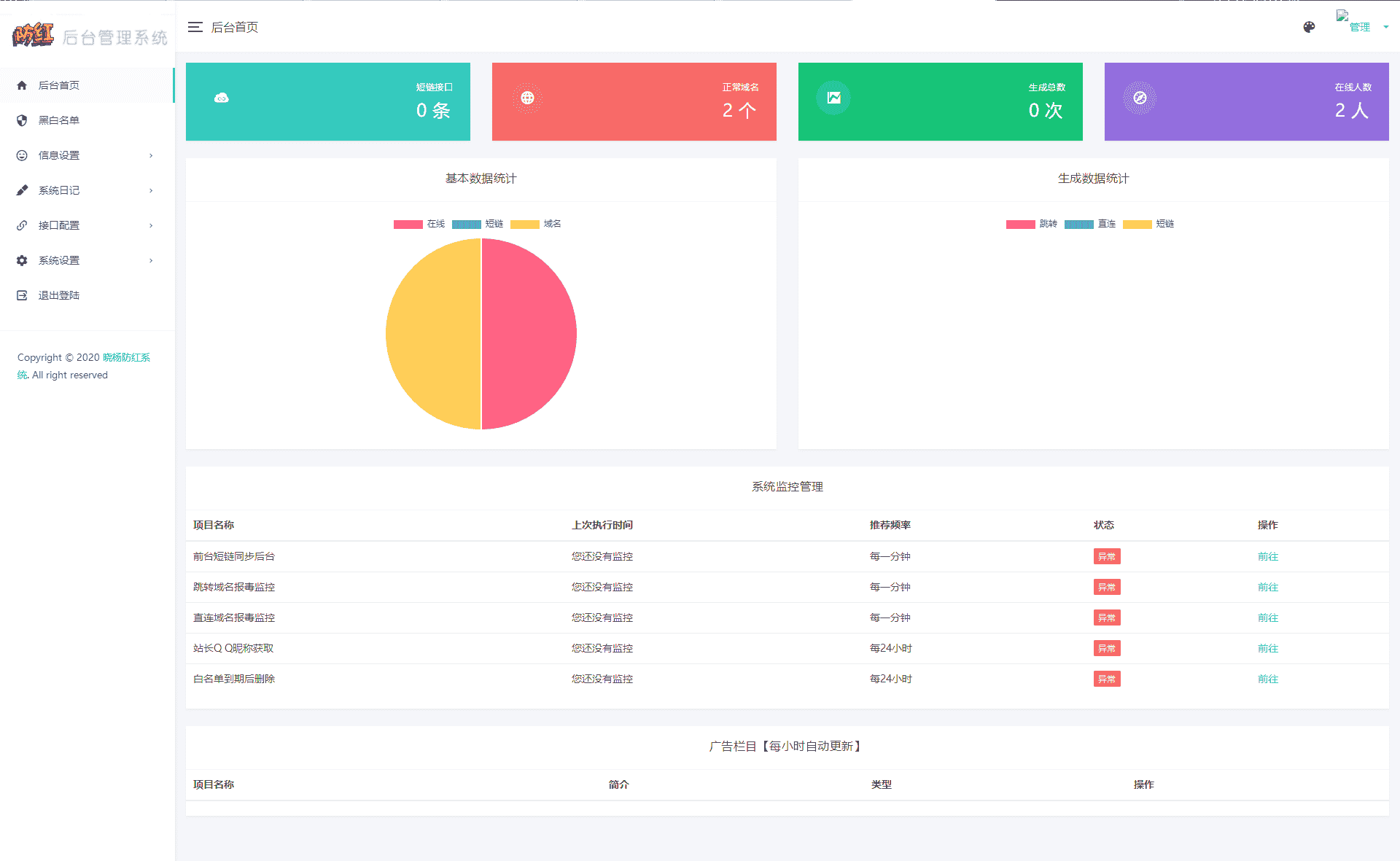
Task: Click the cloud icon in 短链接口 card
Action: pyautogui.click(x=221, y=98)
